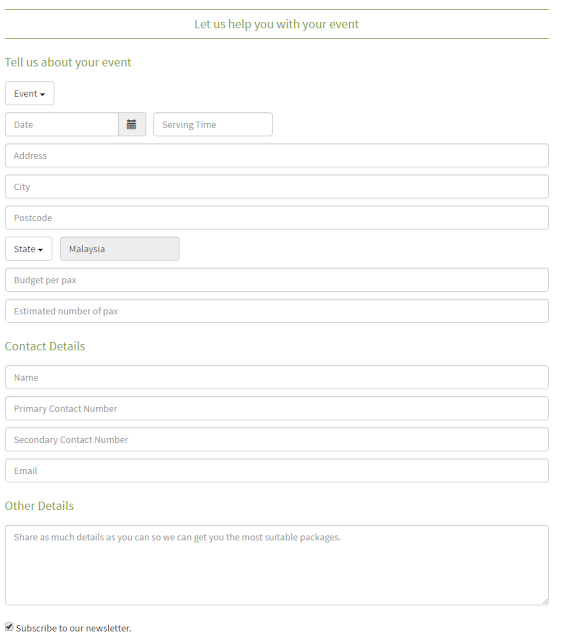Click the Name input field
This screenshot has height=640, width=561.
click(277, 377)
